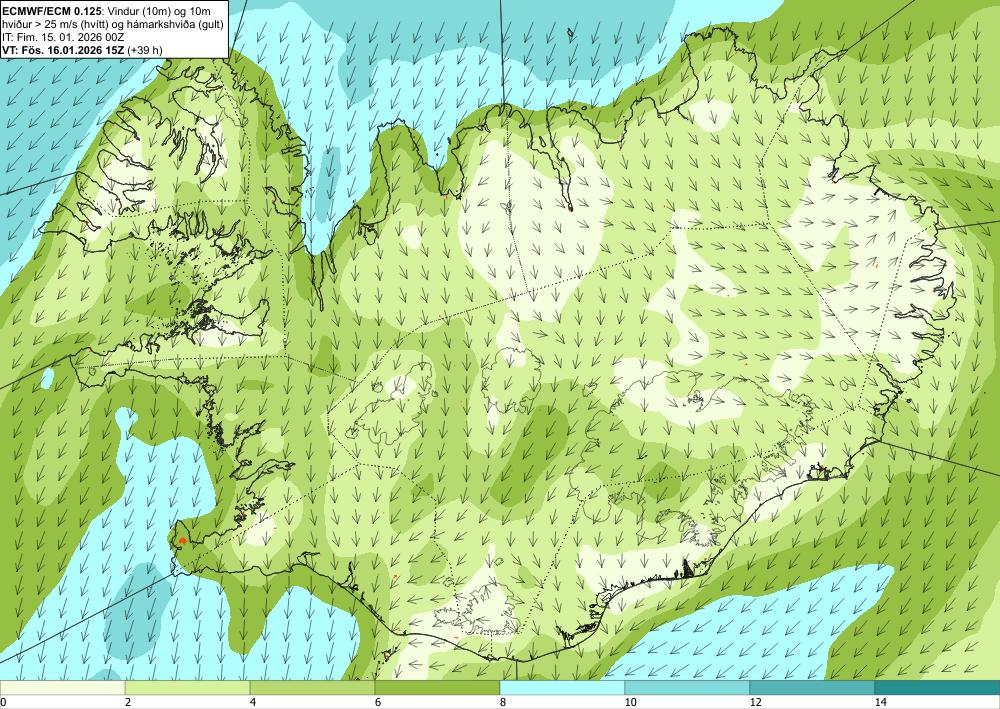
Task: Click the darkest teal swatch above 14 m/s
Action: tap(938, 688)
